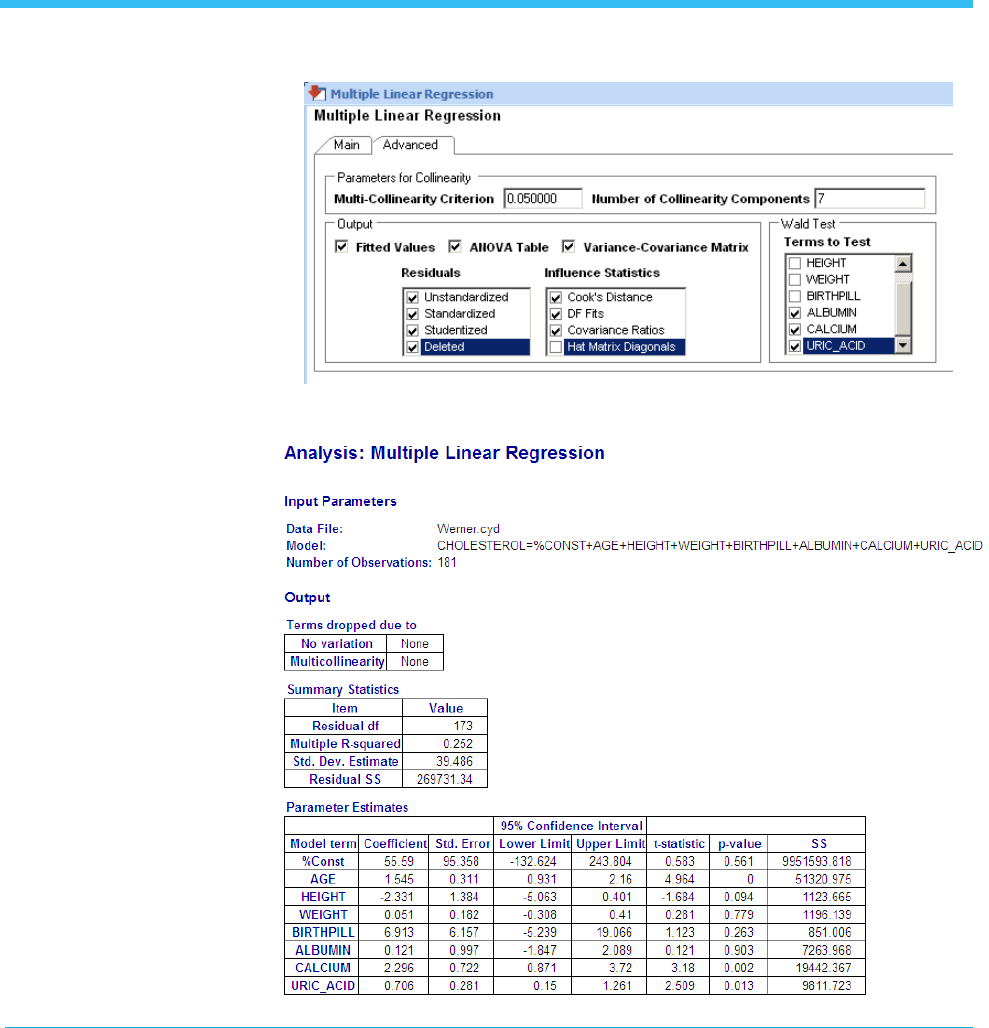The width and height of the screenshot is (989, 1028).
Task: Click the Terms to Test scroll-up arrow
Action: tap(903, 264)
